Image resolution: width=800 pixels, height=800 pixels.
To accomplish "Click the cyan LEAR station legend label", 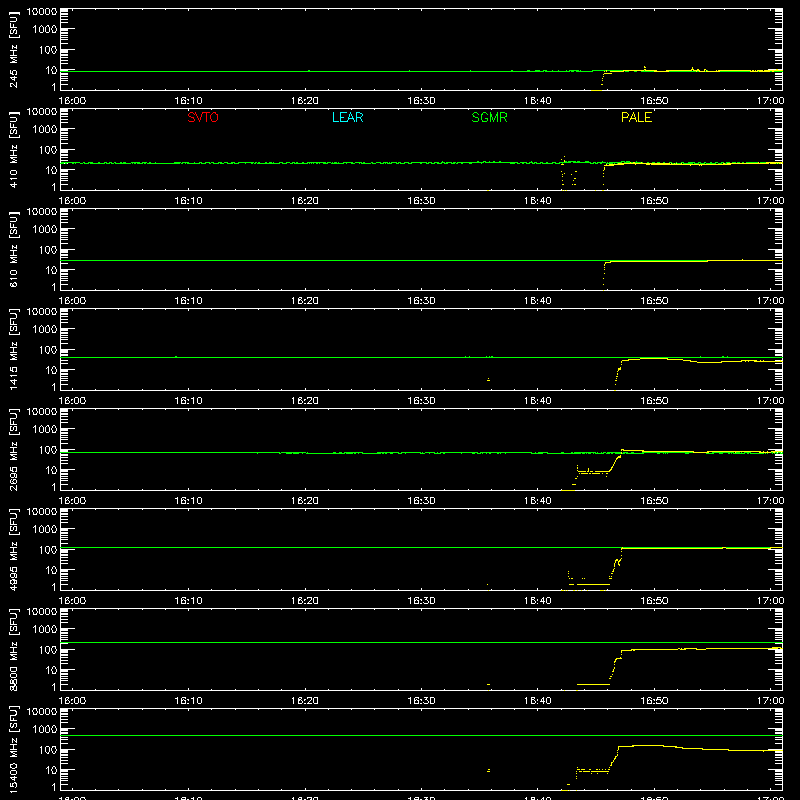I will point(347,117).
